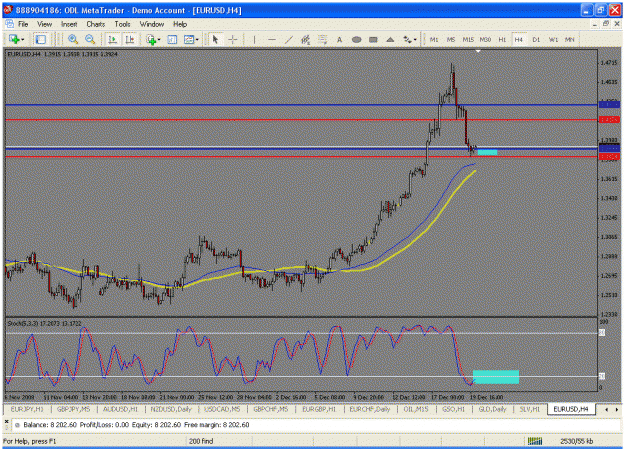
Task: Select the trendline drawing tool
Action: tap(289, 39)
